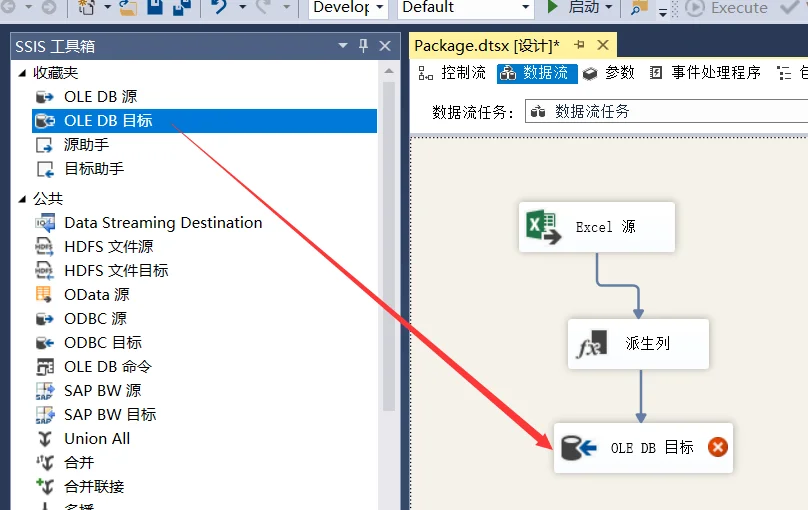Collapse the 收藏夹 toolbox group
808x510 pixels.
[x=22, y=73]
